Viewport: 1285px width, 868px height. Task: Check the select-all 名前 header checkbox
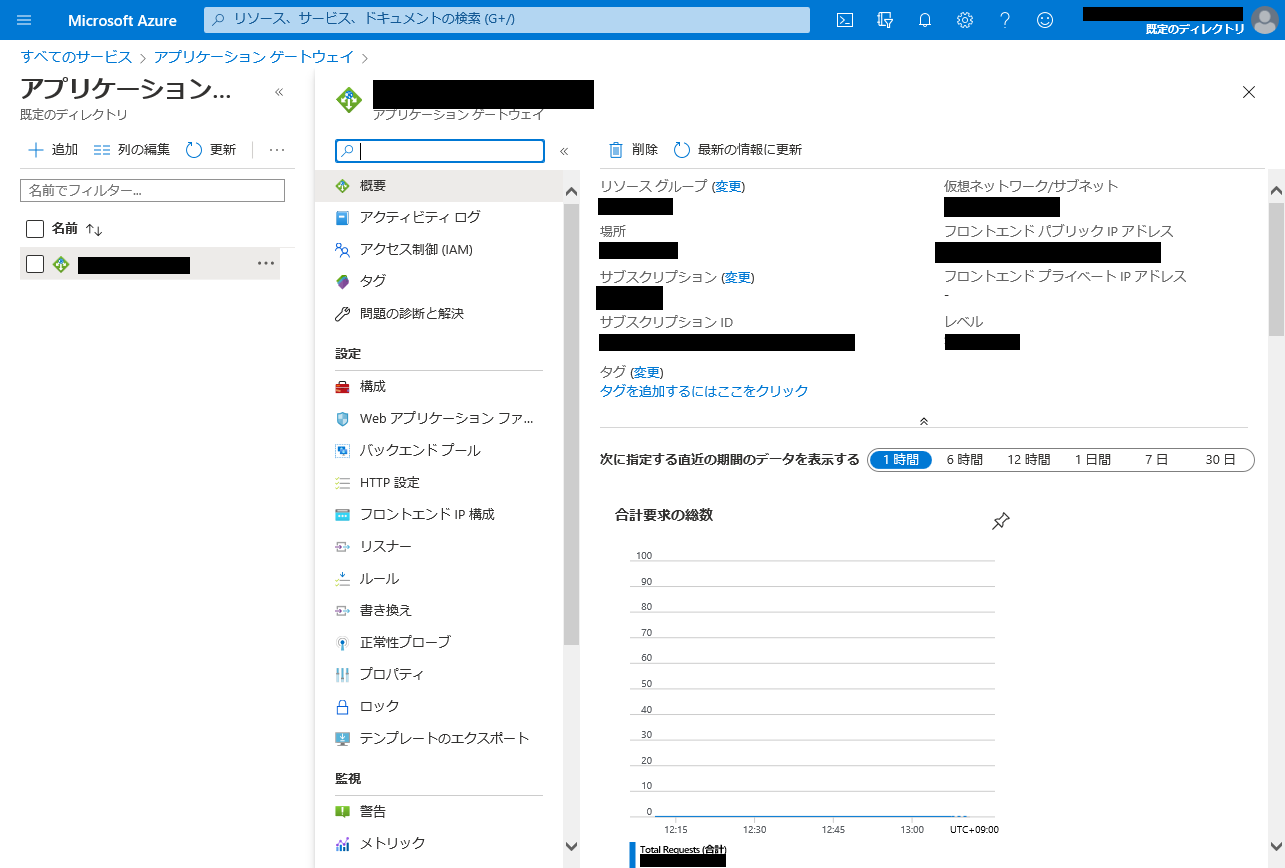[35, 229]
